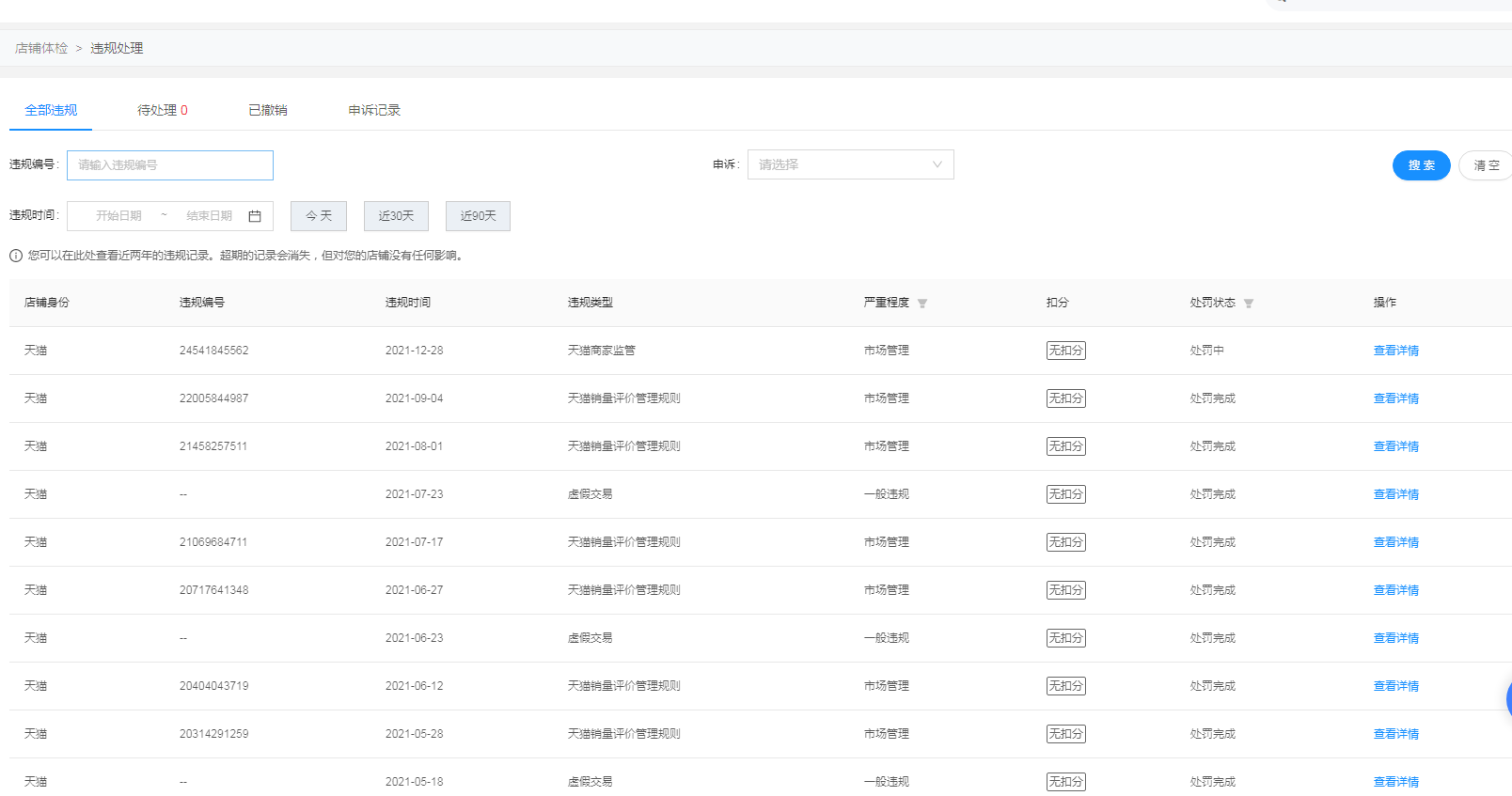Image resolution: width=1512 pixels, height=796 pixels.
Task: Click the 结束日期 end date field
Action: (x=209, y=216)
